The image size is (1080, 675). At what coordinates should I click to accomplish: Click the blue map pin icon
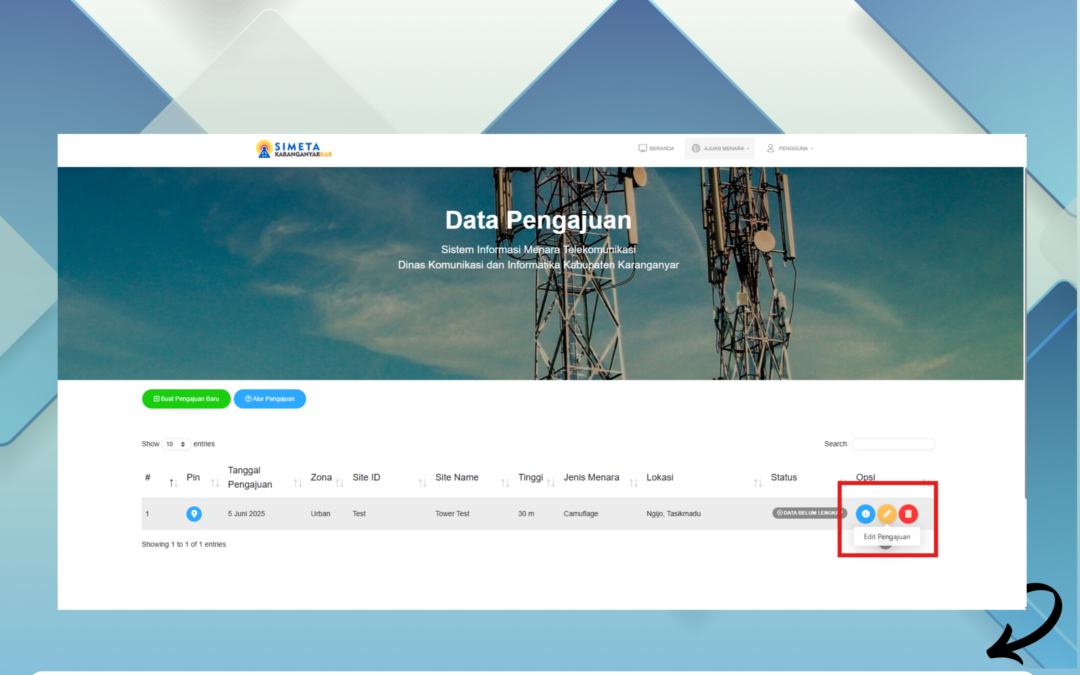coord(194,514)
